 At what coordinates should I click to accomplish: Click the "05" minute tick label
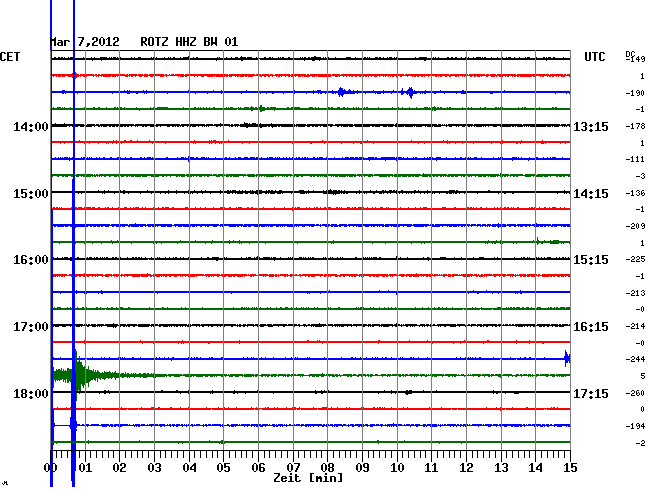coord(223,468)
